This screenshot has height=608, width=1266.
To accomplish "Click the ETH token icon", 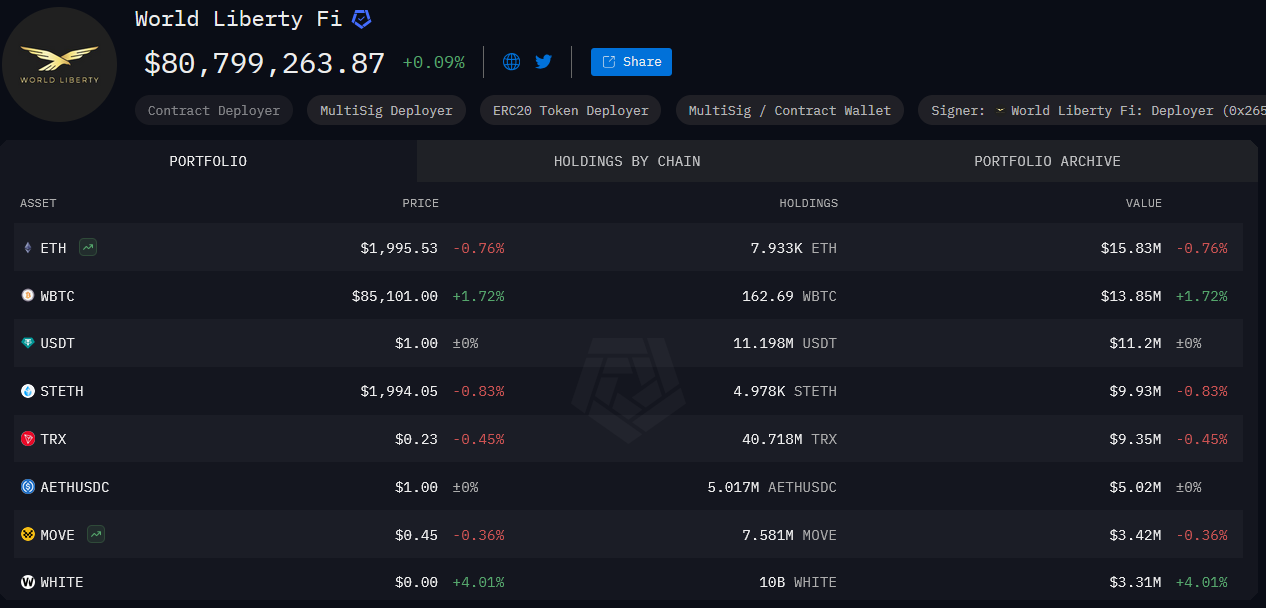I will pyautogui.click(x=27, y=247).
